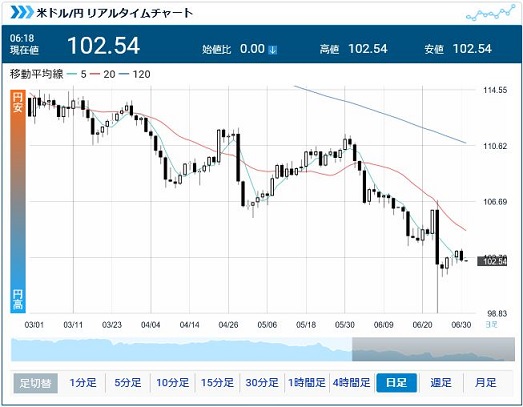Select the 1分足 timeframe tab
This screenshot has height=407, width=523.
(83, 383)
